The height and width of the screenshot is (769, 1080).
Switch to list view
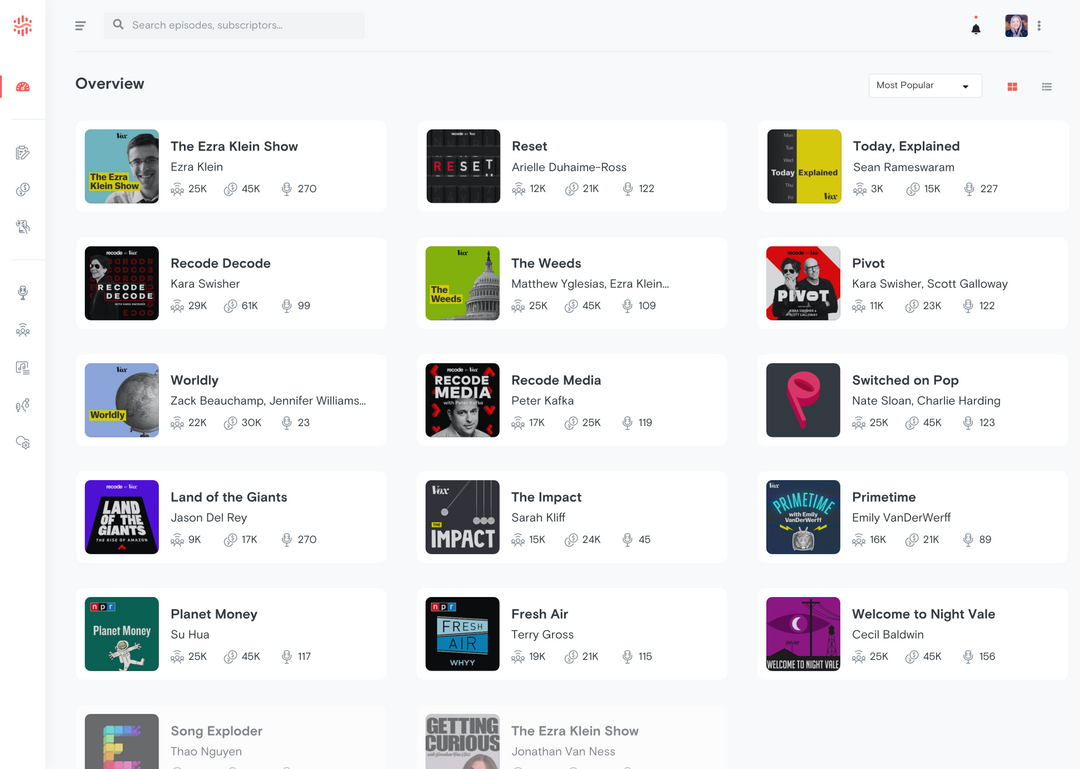pyautogui.click(x=1046, y=87)
